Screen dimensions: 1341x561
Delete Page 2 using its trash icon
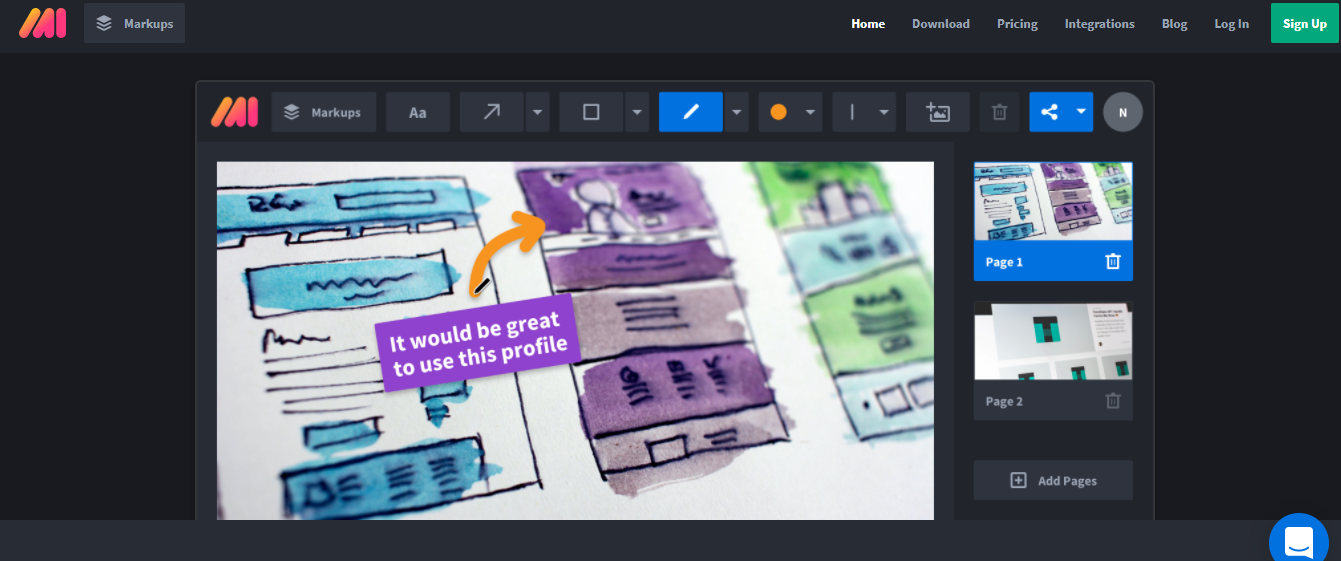[1113, 401]
